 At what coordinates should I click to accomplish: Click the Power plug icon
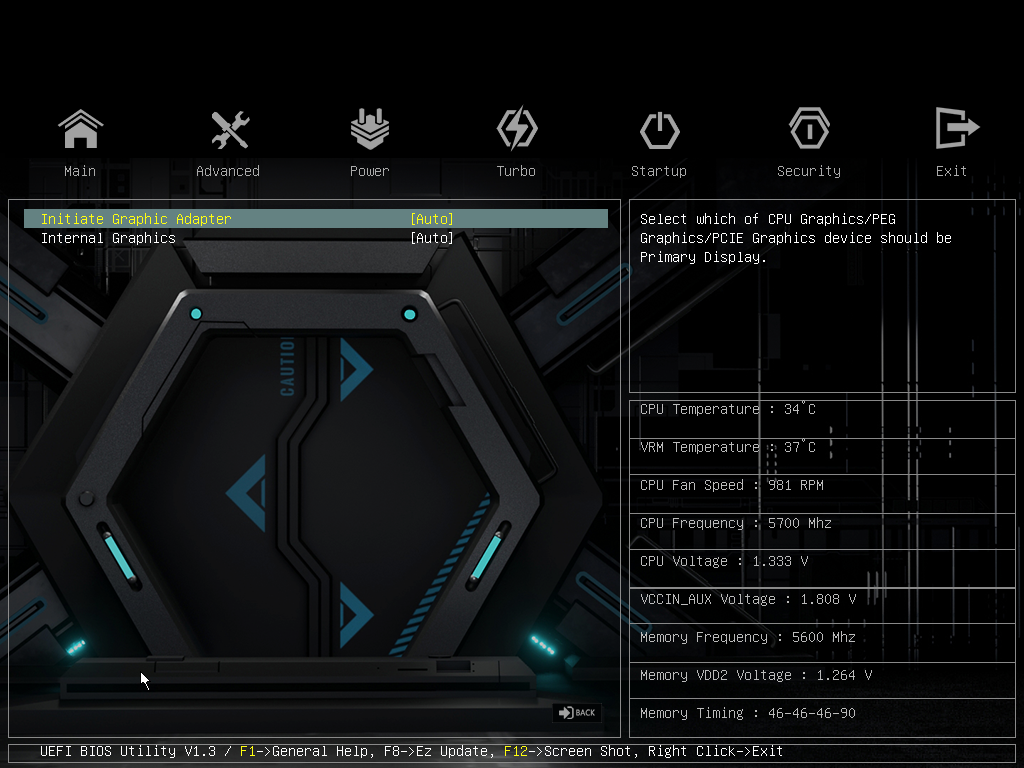[x=370, y=129]
